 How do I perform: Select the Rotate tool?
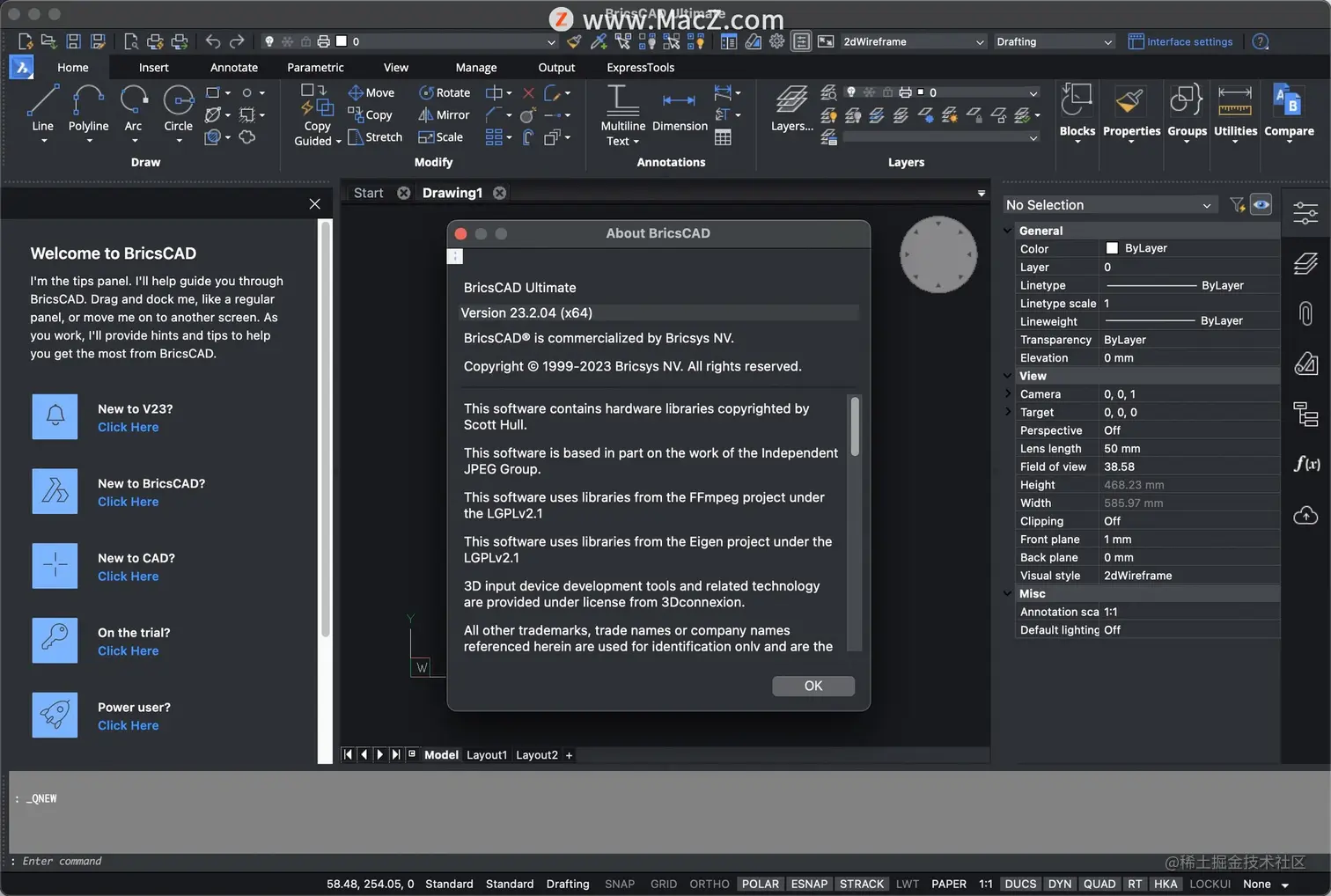click(444, 92)
